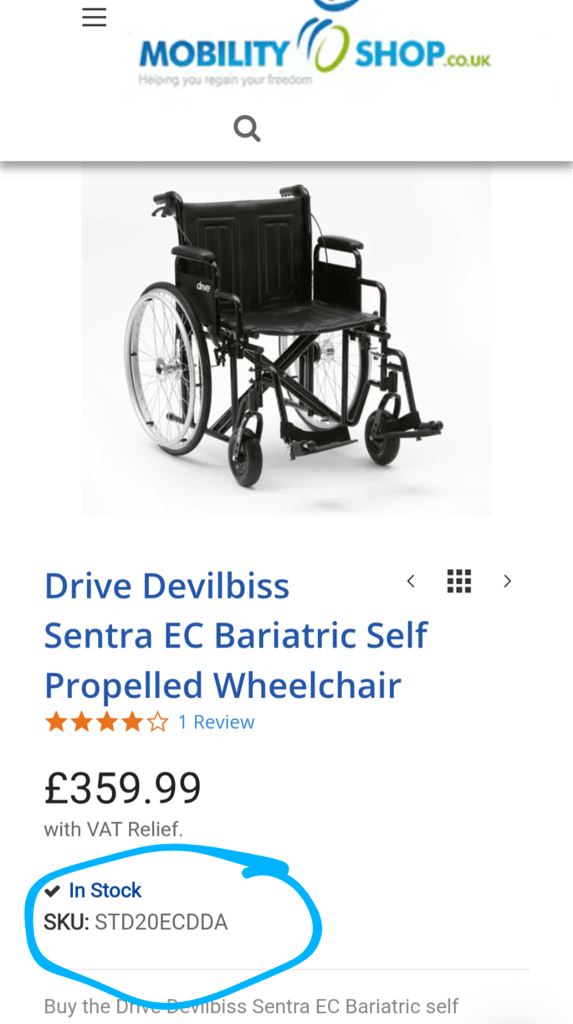Screen dimensions: 573x1024
Task: Open the product grid view icon
Action: coord(459,581)
